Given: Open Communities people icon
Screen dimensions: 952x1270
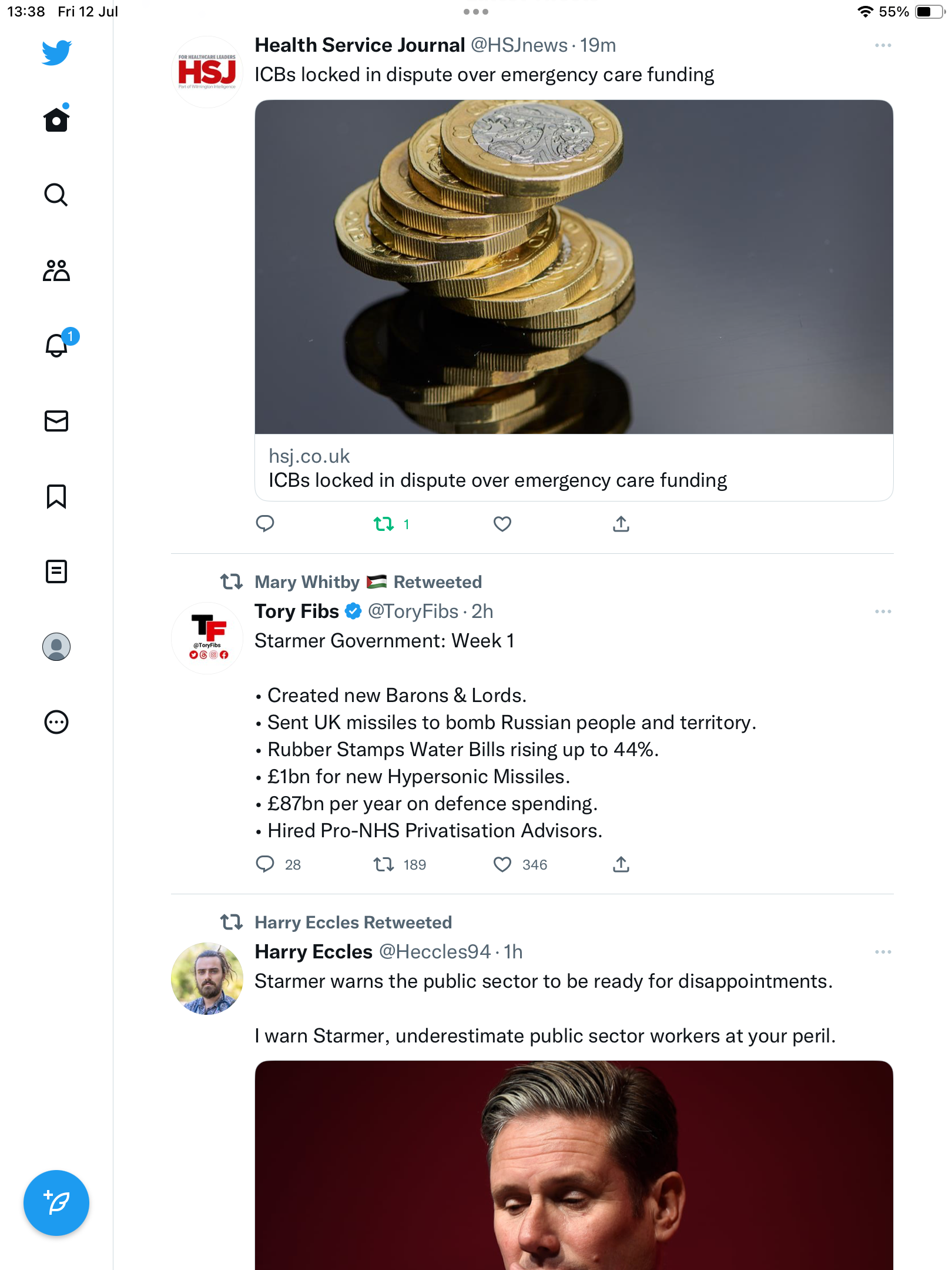Looking at the screenshot, I should click(56, 270).
